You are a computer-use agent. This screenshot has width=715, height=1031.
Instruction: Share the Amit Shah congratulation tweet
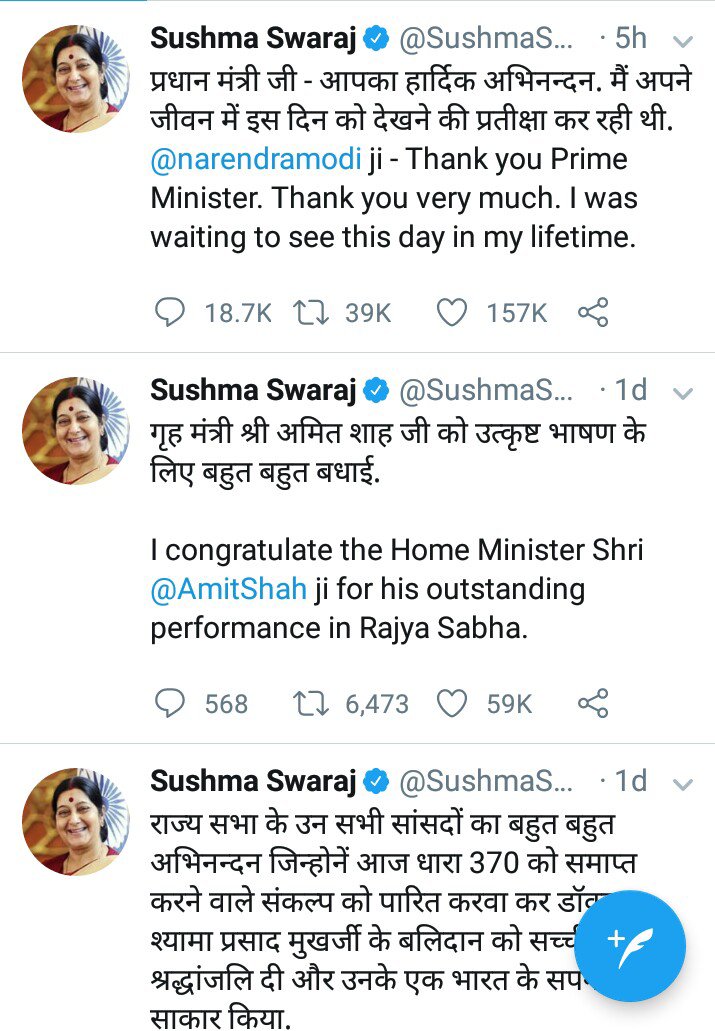point(593,703)
